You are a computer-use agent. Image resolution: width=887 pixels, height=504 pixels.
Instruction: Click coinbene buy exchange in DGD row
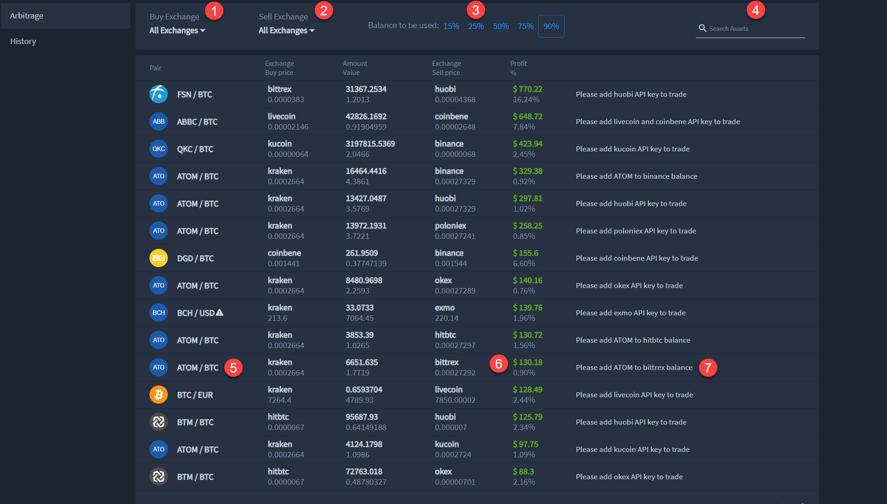(x=284, y=253)
